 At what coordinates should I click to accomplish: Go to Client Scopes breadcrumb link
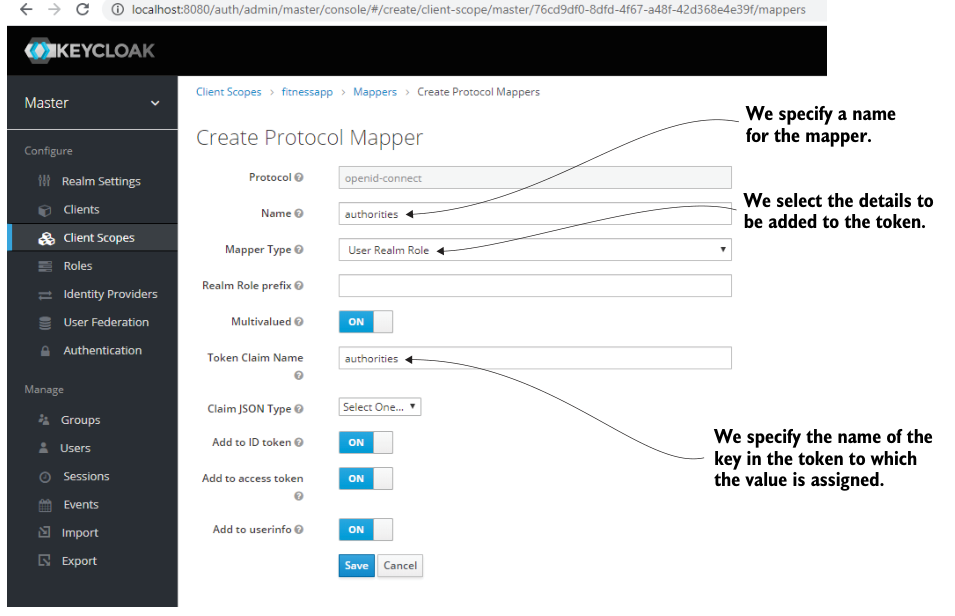pos(228,92)
